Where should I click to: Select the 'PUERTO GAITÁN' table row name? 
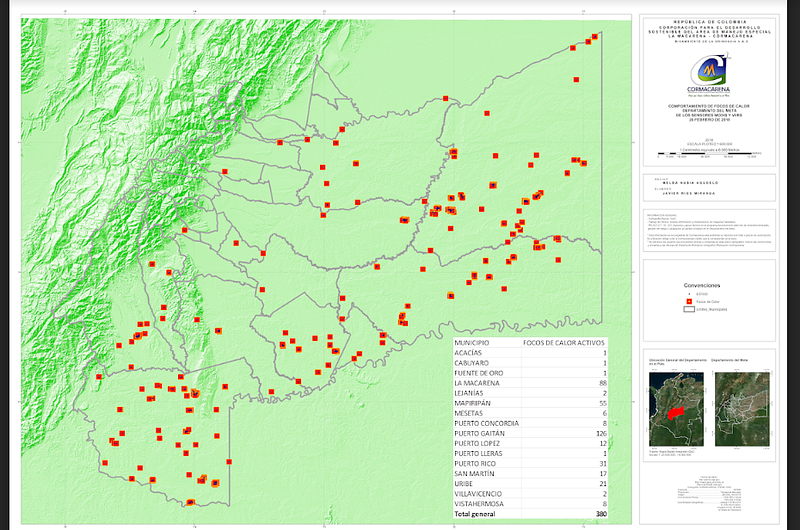click(480, 433)
